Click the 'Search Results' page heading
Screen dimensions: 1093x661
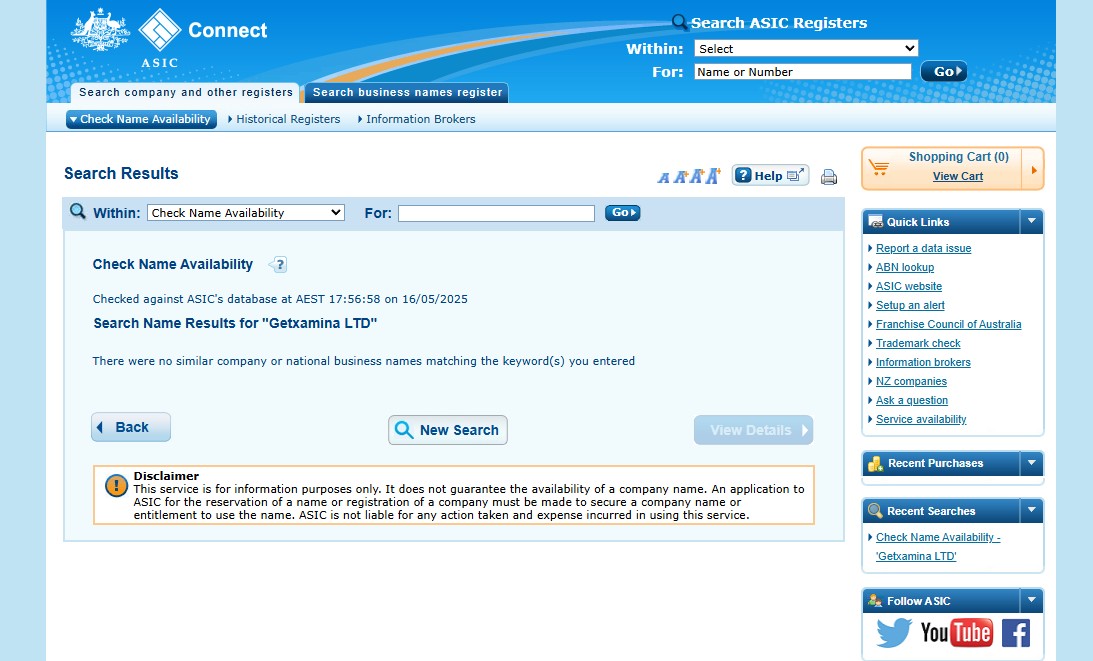click(x=121, y=174)
